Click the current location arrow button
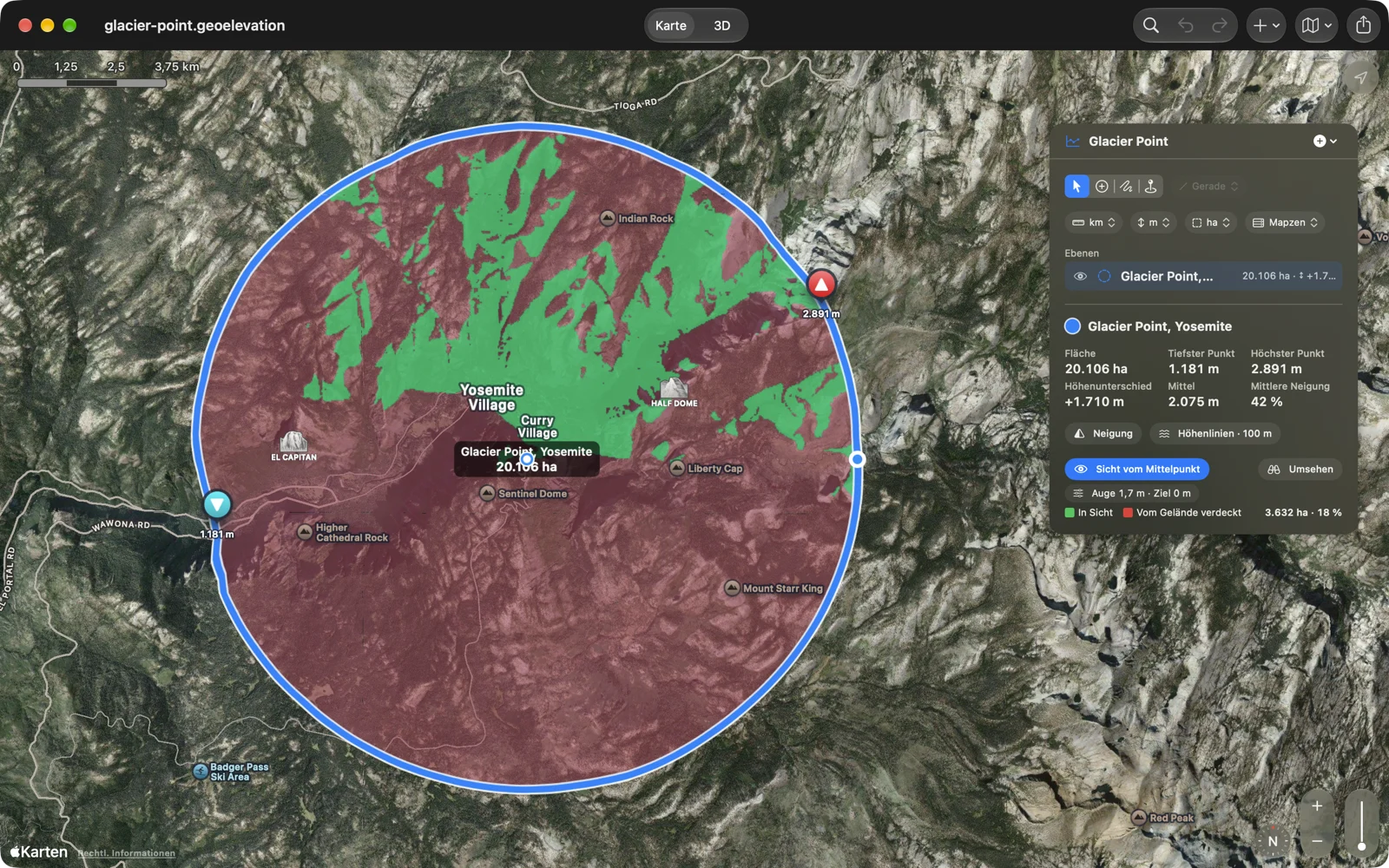This screenshot has height=868, width=1389. coord(1360,77)
